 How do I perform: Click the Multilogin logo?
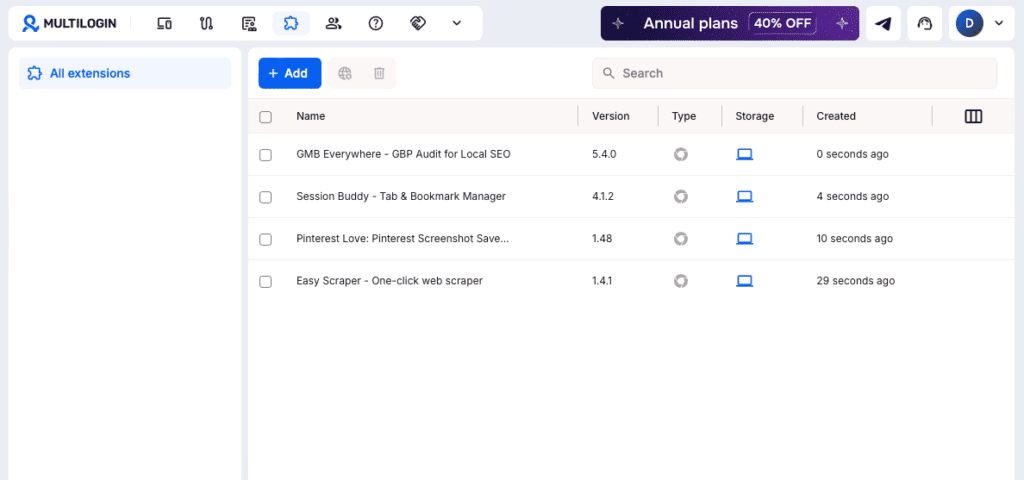point(69,24)
